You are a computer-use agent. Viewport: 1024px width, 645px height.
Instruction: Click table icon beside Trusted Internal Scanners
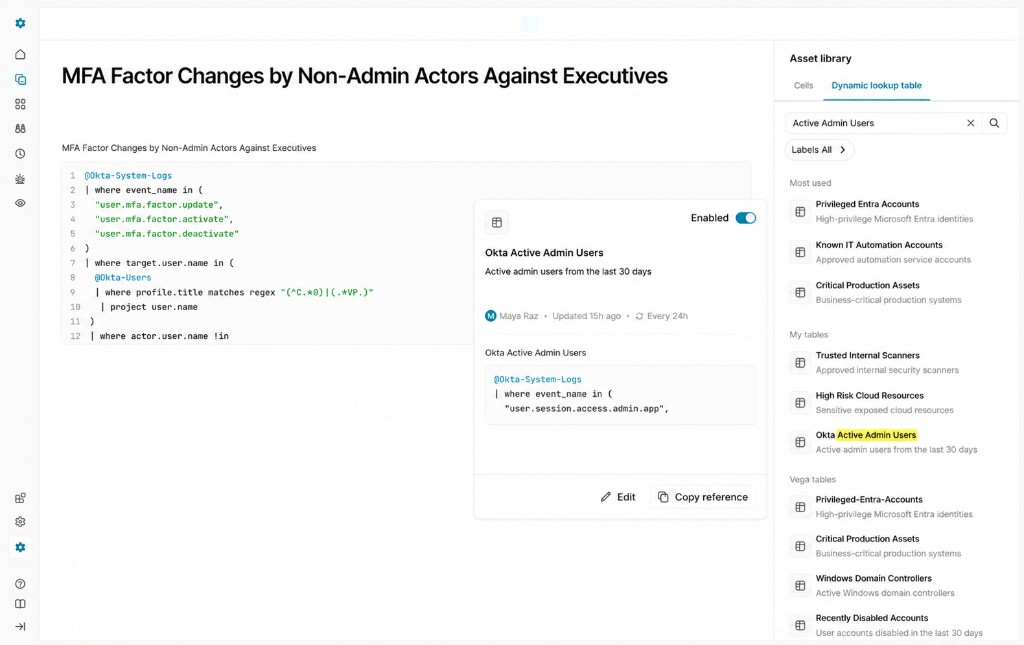pos(800,362)
